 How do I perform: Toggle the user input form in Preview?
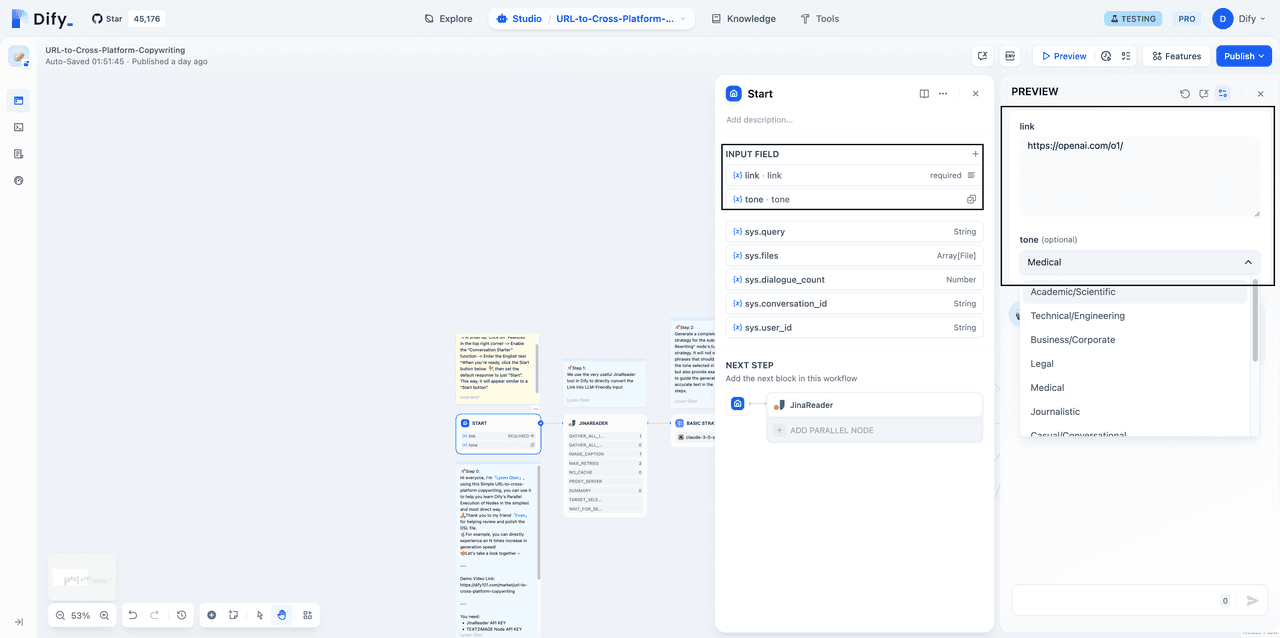point(1223,93)
